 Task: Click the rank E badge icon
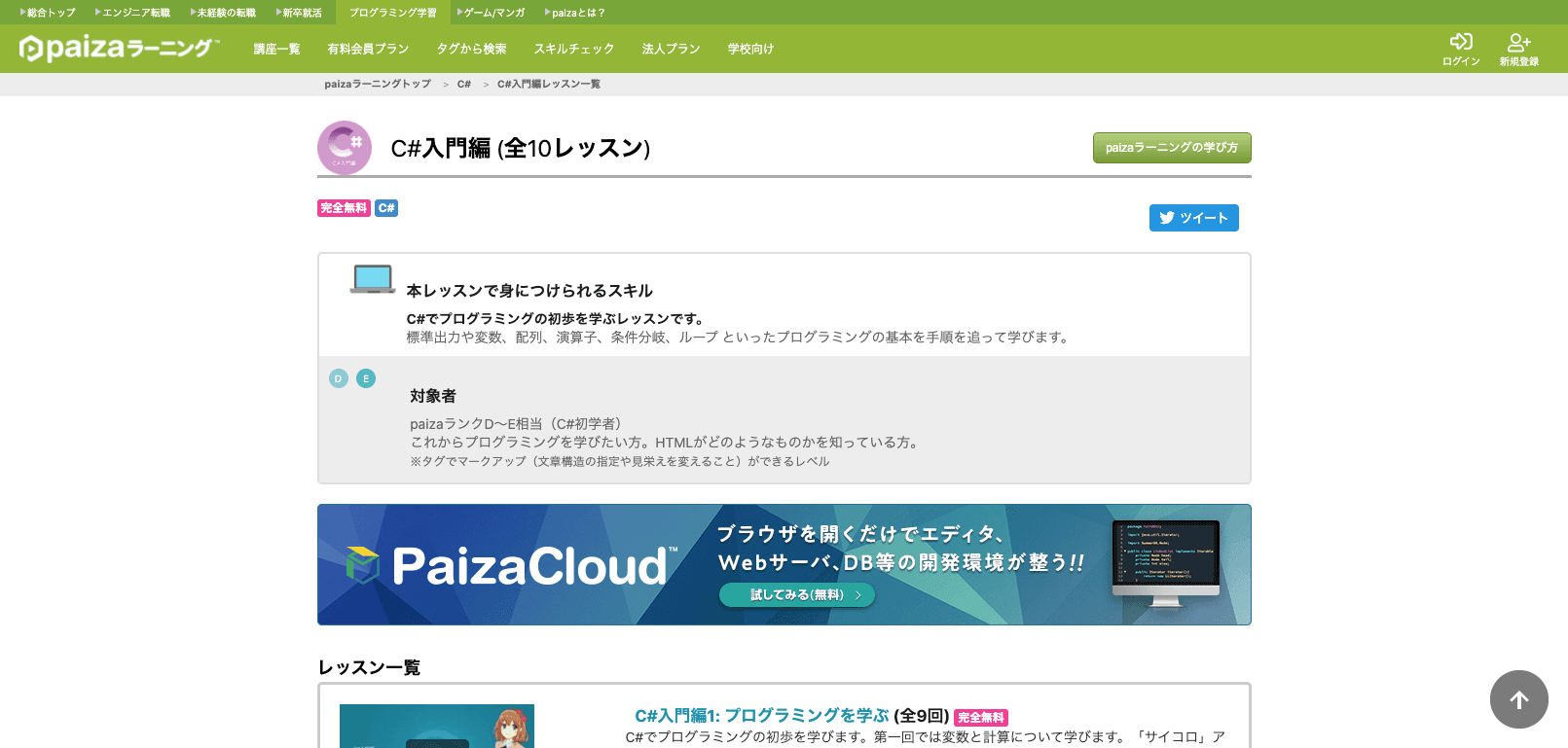coord(366,378)
